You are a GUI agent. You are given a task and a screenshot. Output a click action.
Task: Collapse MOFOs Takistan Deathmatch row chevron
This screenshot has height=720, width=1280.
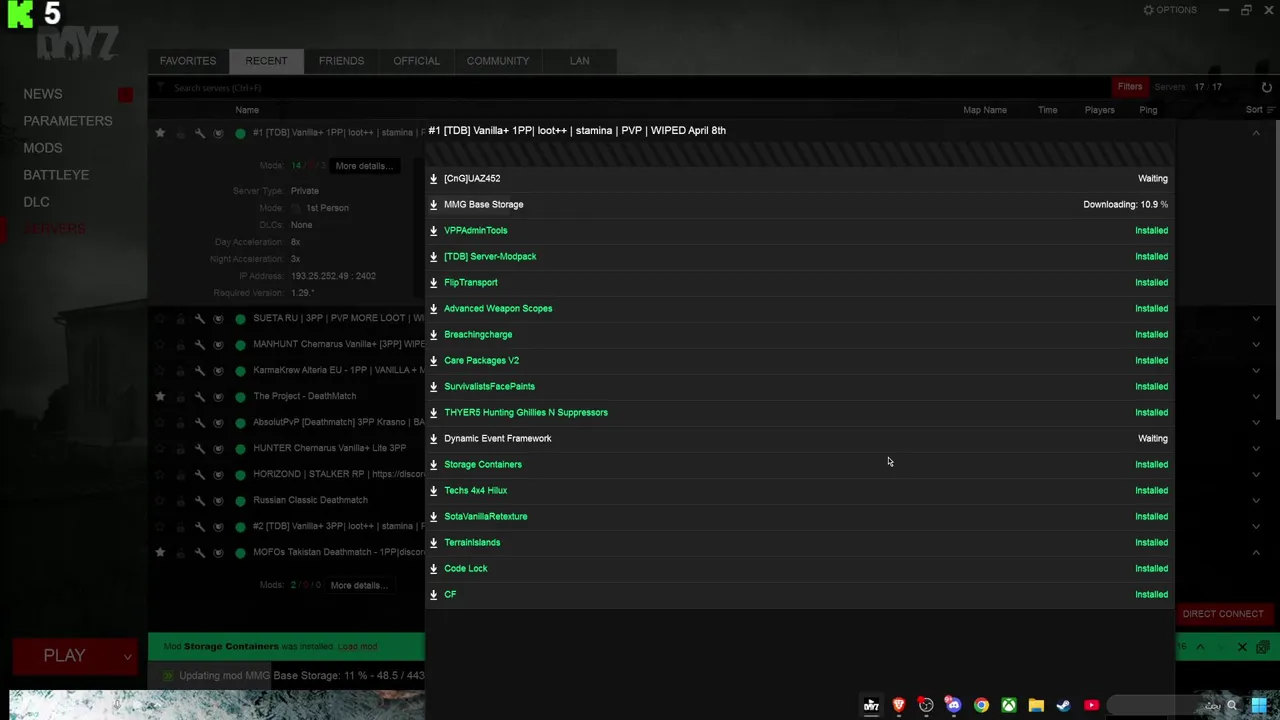pyautogui.click(x=1256, y=552)
